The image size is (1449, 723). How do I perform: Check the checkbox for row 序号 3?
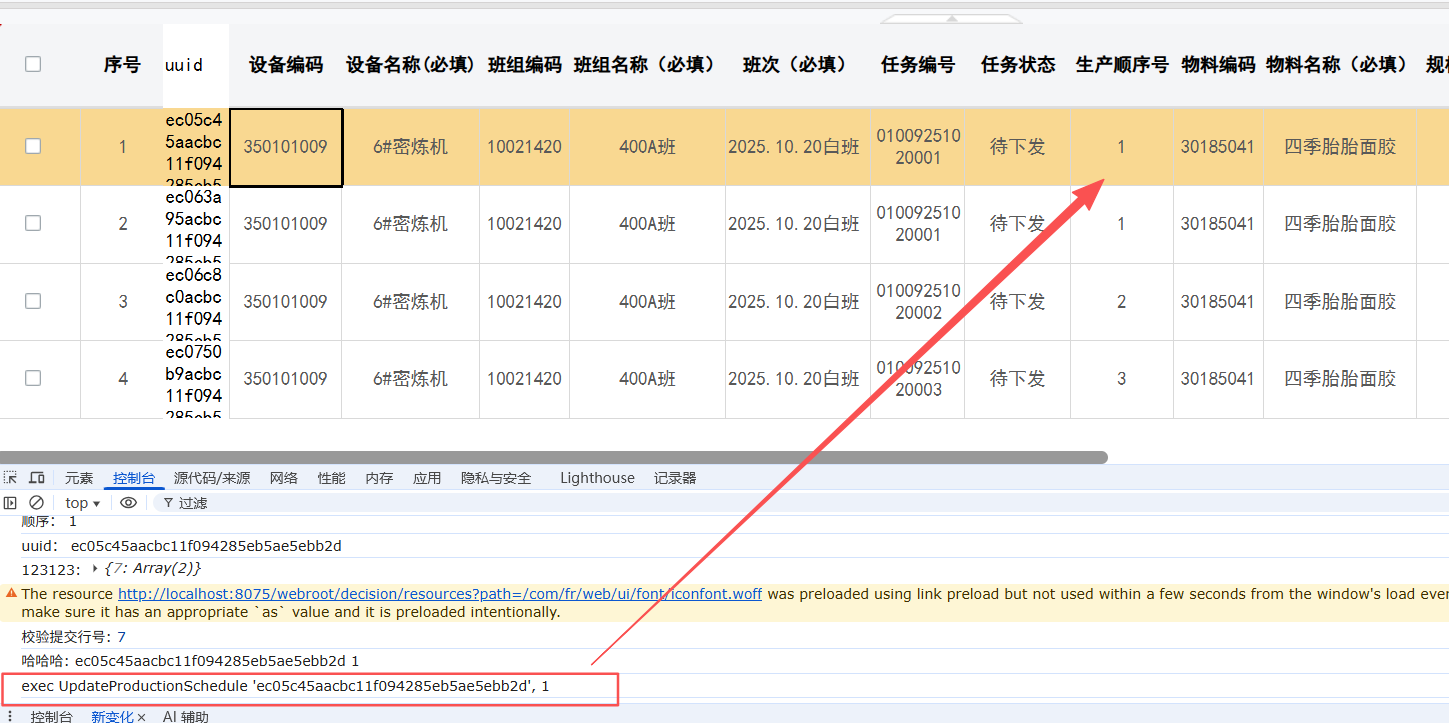[33, 301]
